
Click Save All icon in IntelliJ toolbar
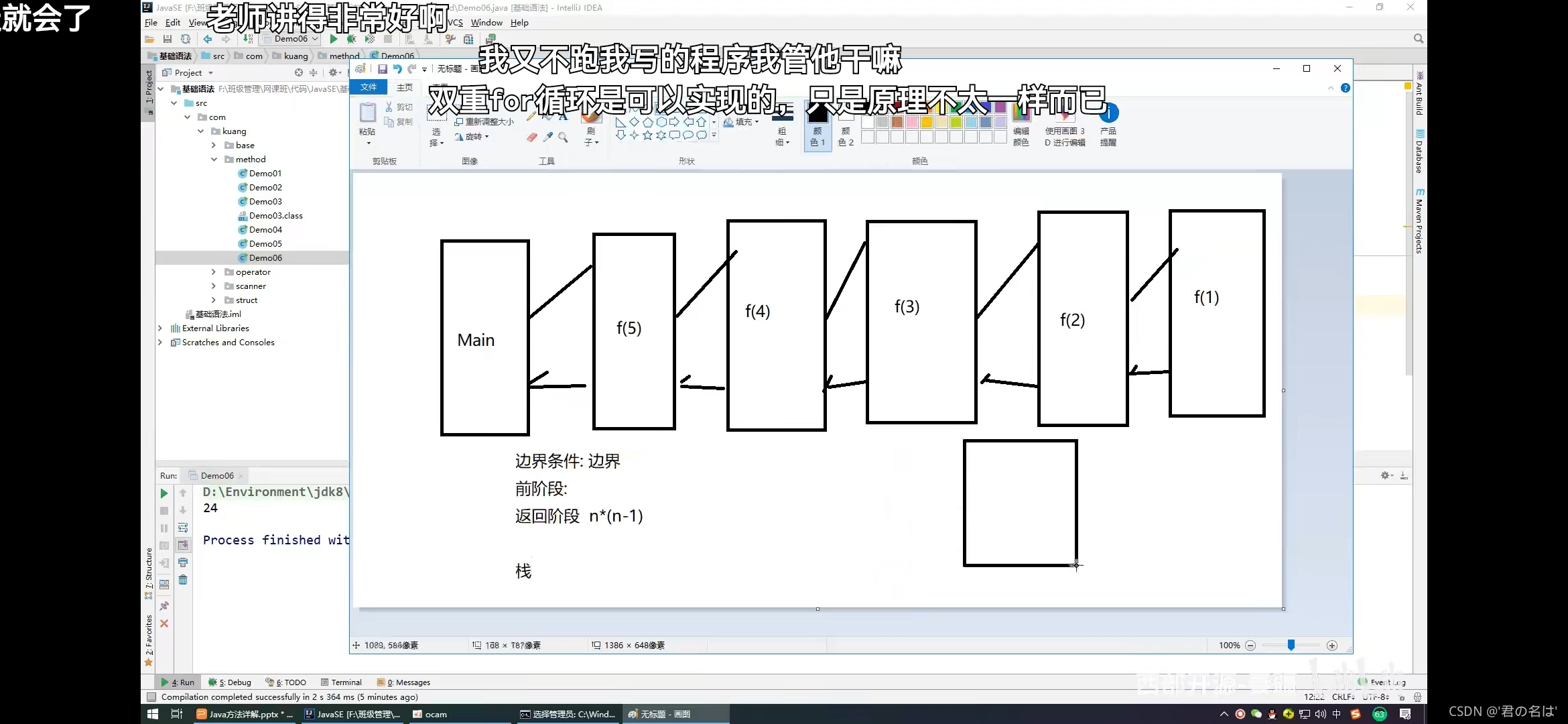click(x=168, y=39)
